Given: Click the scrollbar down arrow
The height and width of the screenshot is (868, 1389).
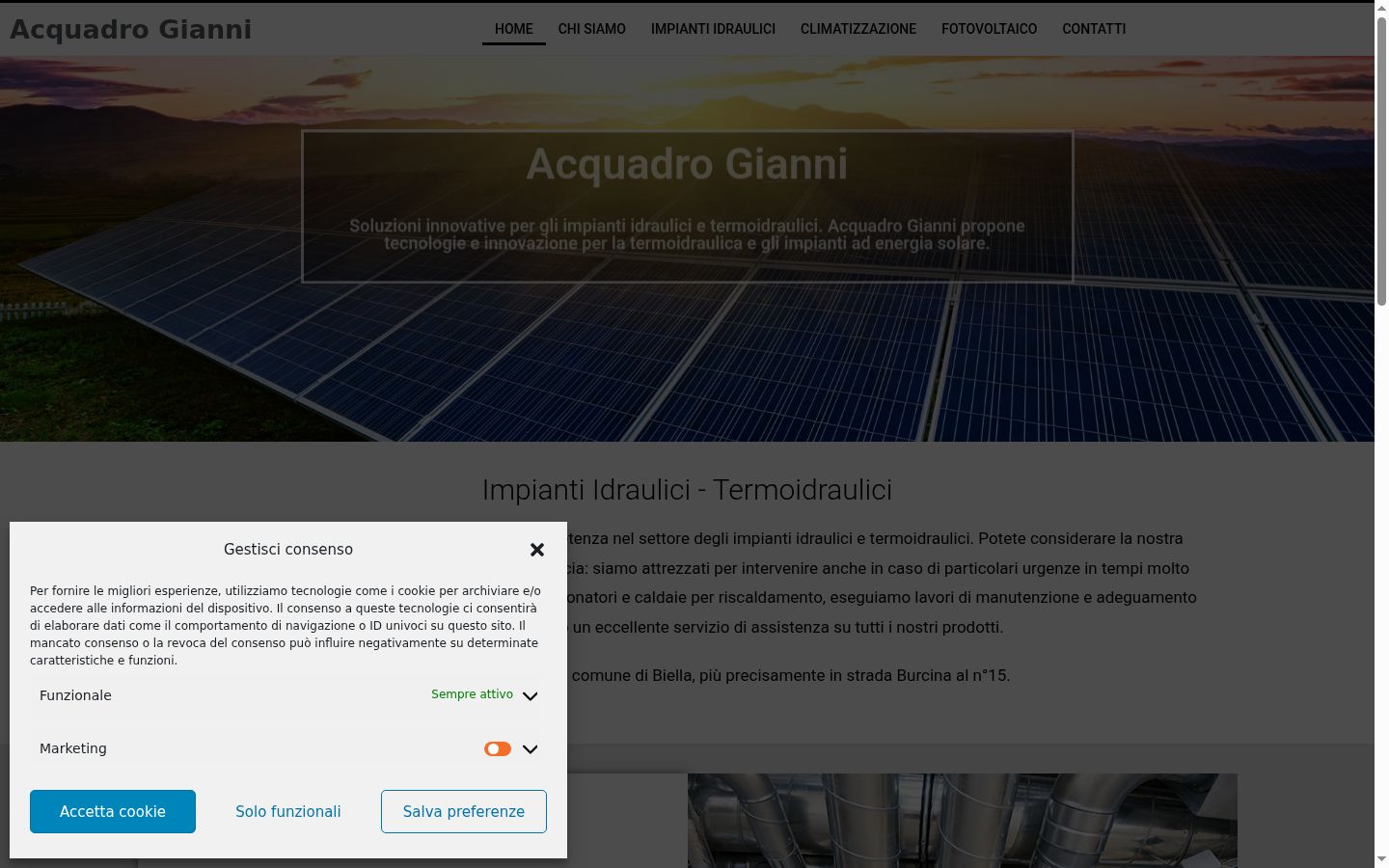Looking at the screenshot, I should [x=1381, y=859].
